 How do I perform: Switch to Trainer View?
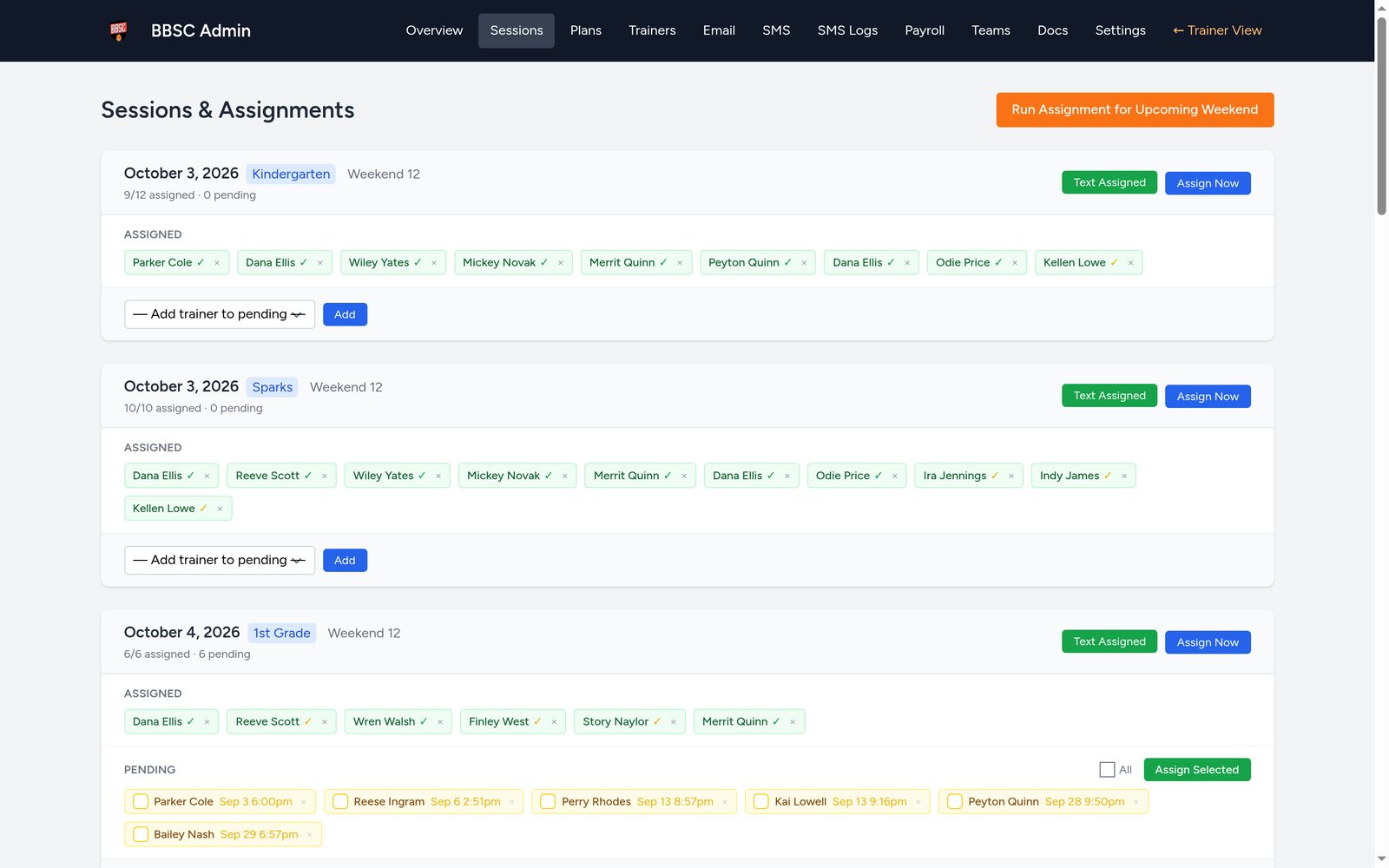coord(1217,30)
